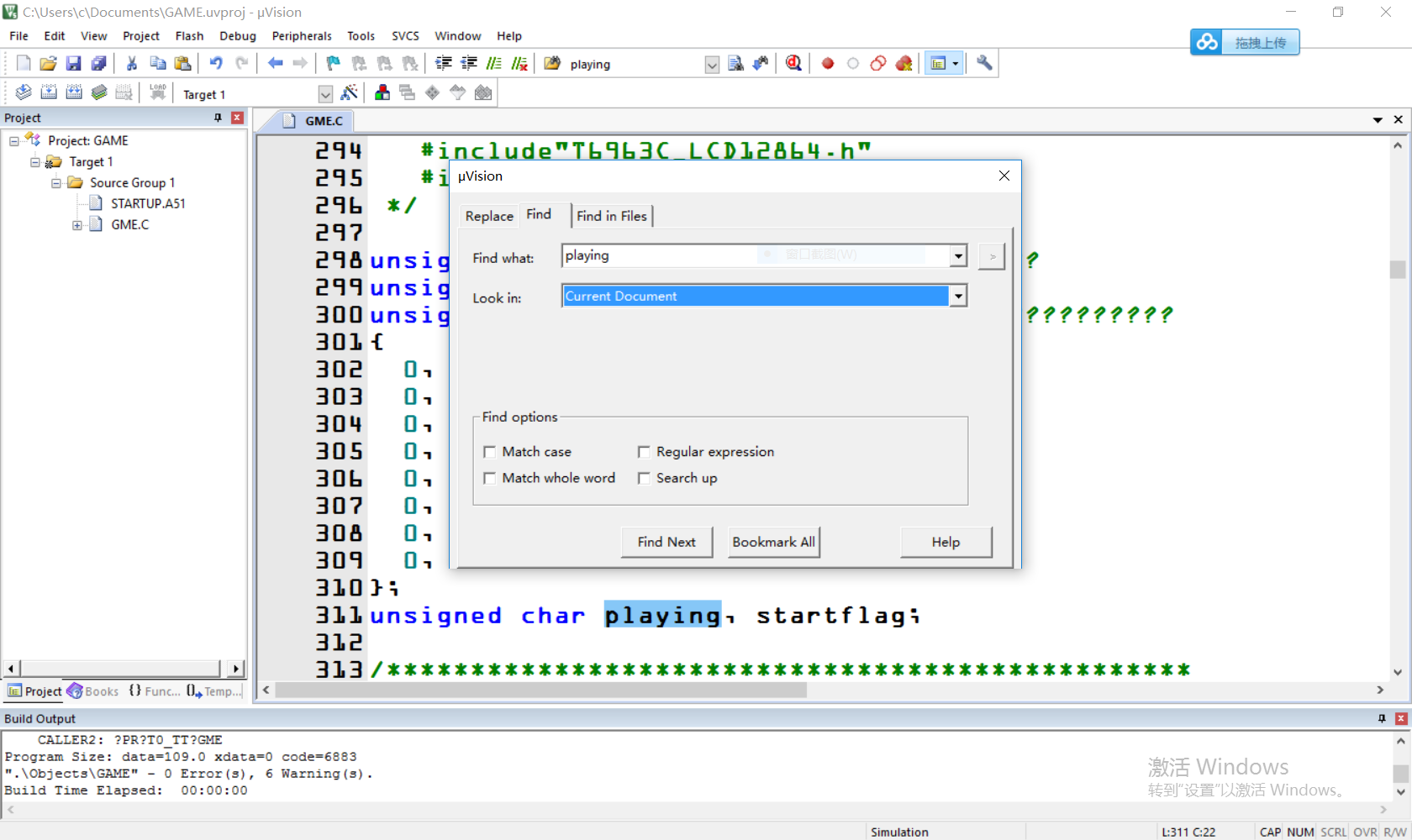The width and height of the screenshot is (1412, 840).
Task: Click the Find what text field
Action: pyautogui.click(x=756, y=255)
